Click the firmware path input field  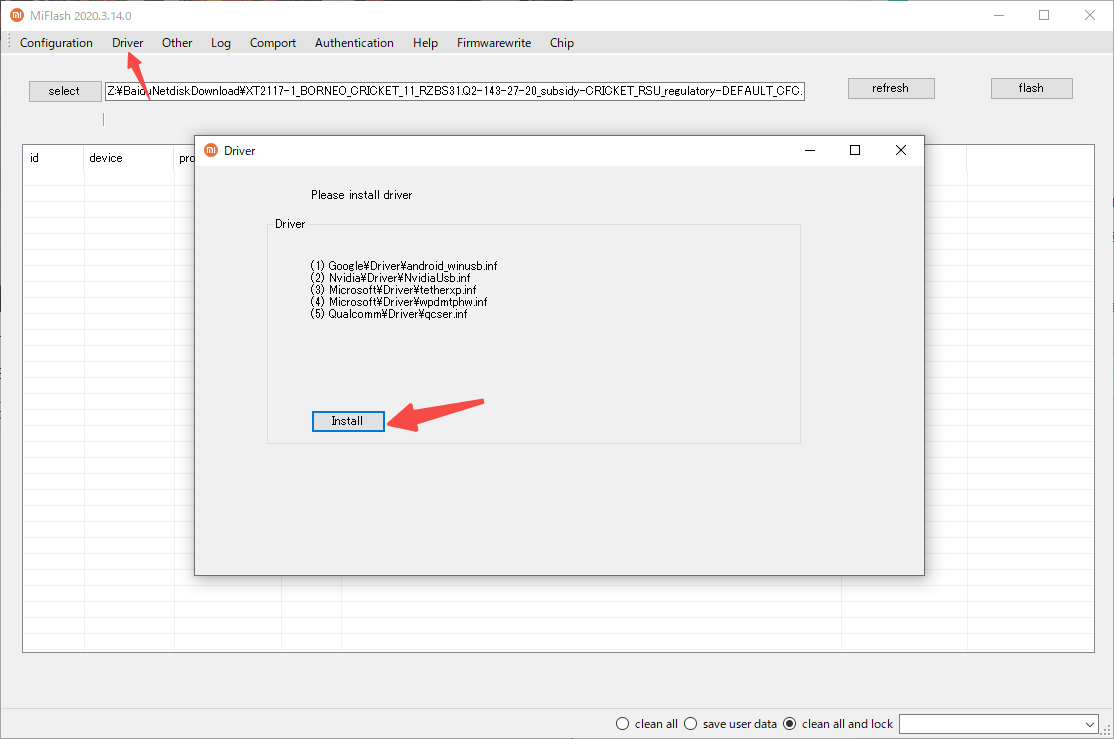pos(455,91)
